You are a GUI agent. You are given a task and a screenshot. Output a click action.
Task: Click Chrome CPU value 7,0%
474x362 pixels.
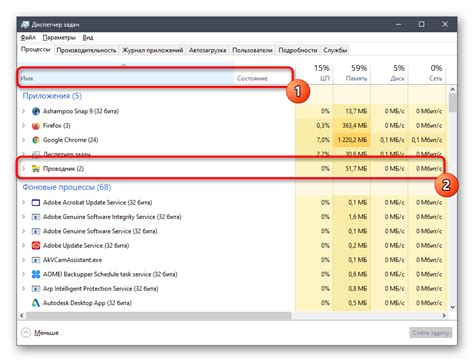(323, 140)
